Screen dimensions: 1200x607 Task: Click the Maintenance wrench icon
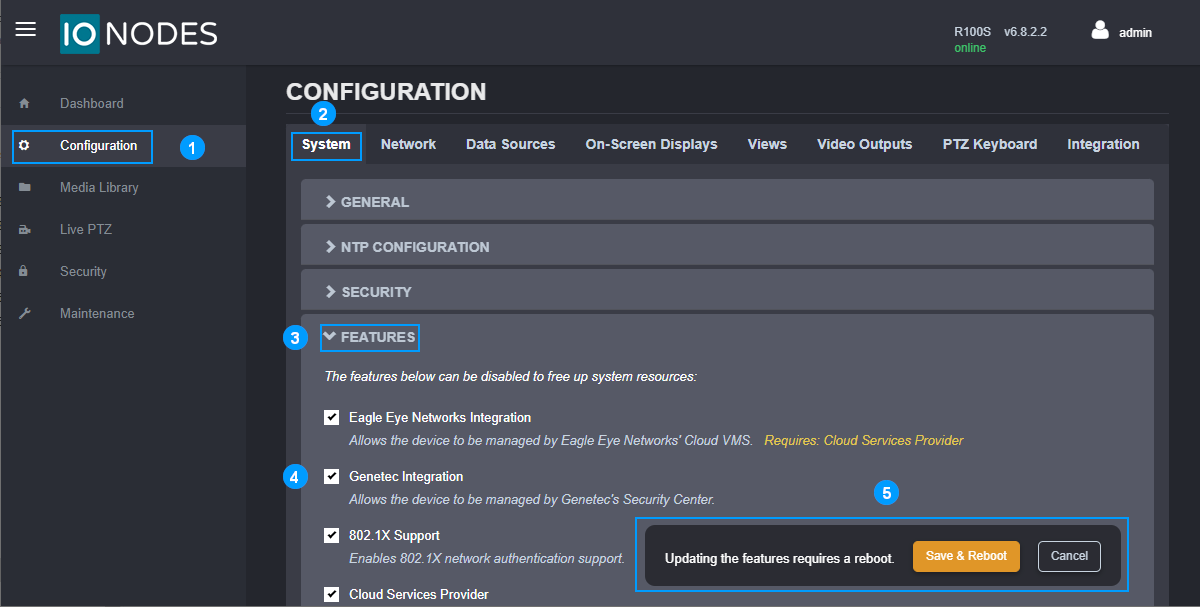click(23, 313)
